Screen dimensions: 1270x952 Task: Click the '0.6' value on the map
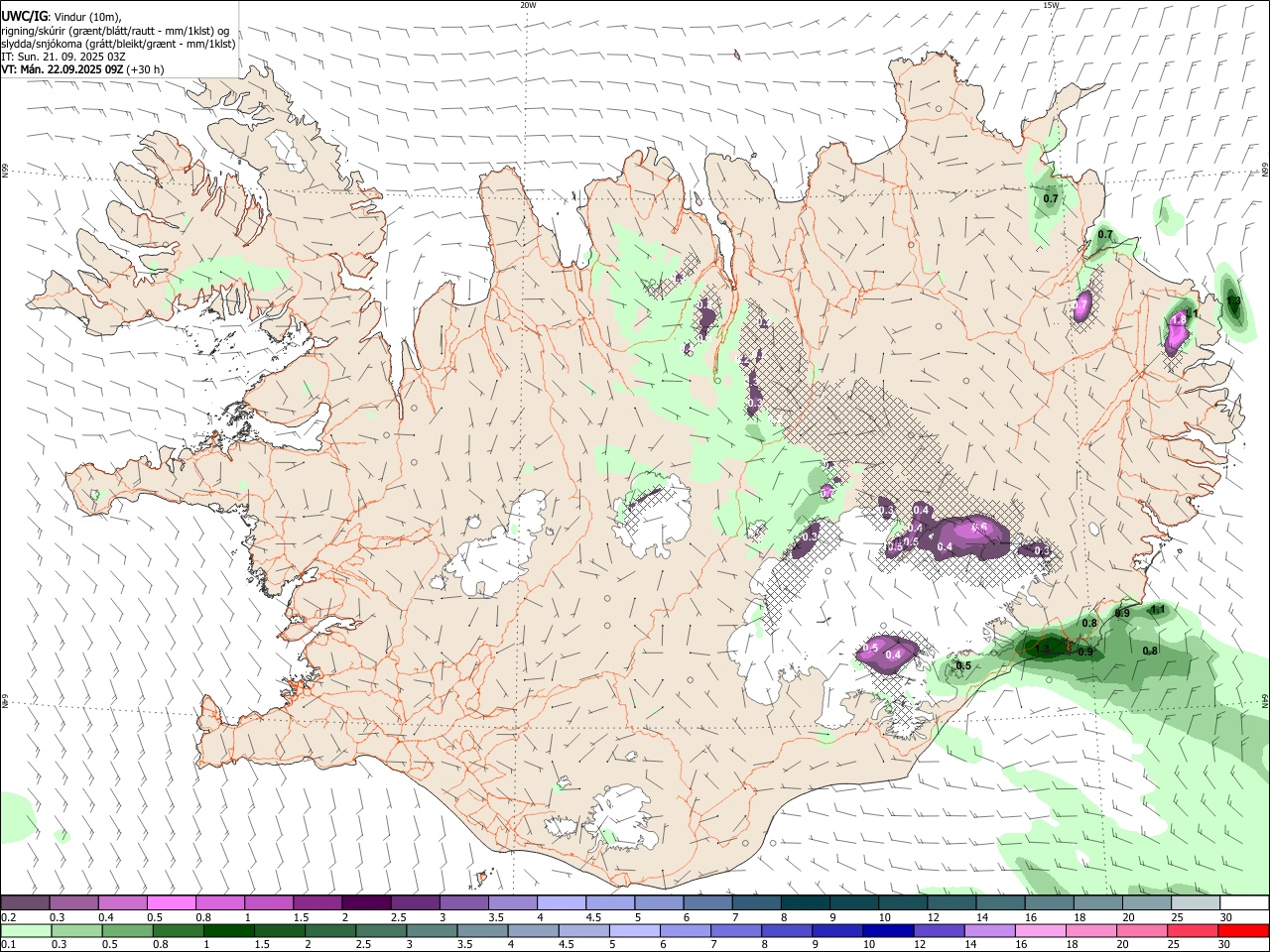[979, 529]
